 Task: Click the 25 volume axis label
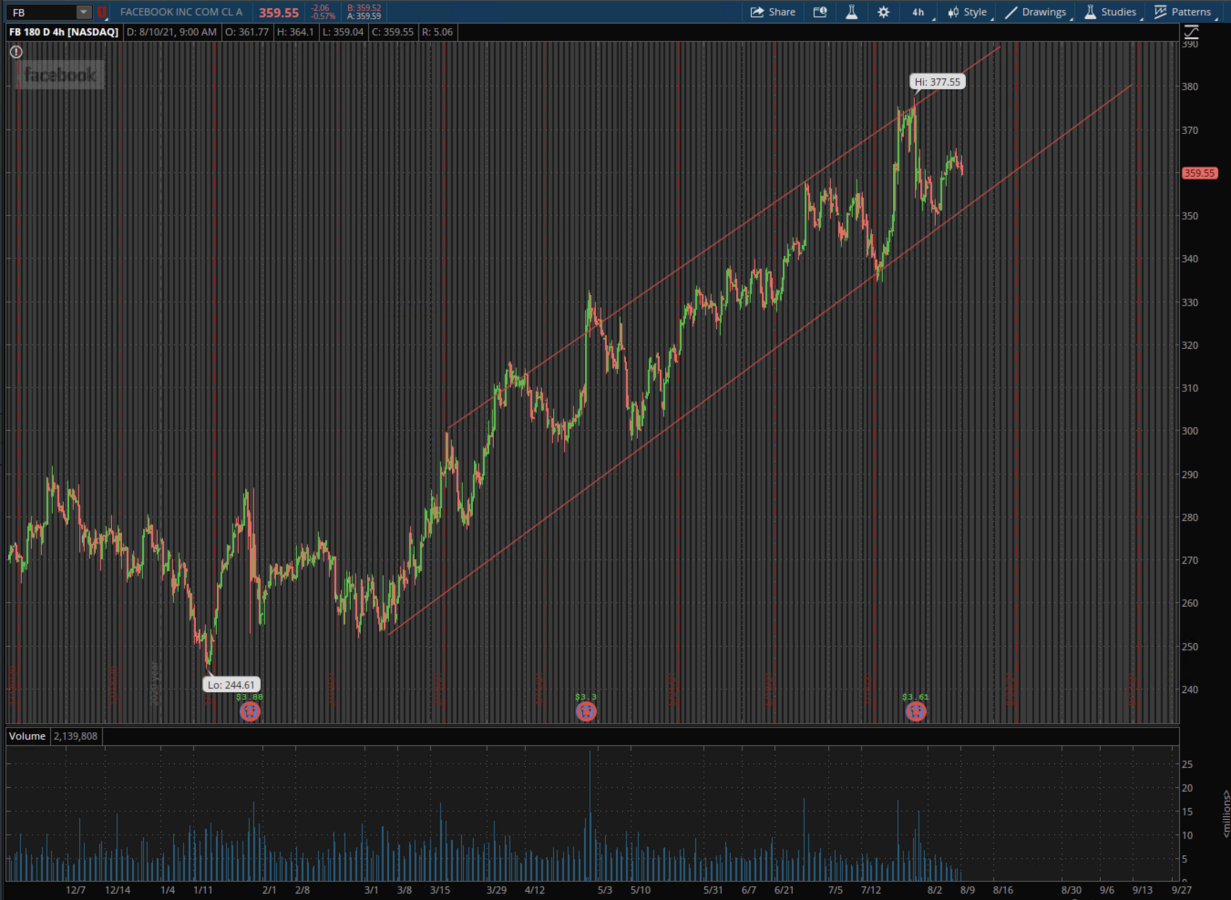click(x=1189, y=765)
